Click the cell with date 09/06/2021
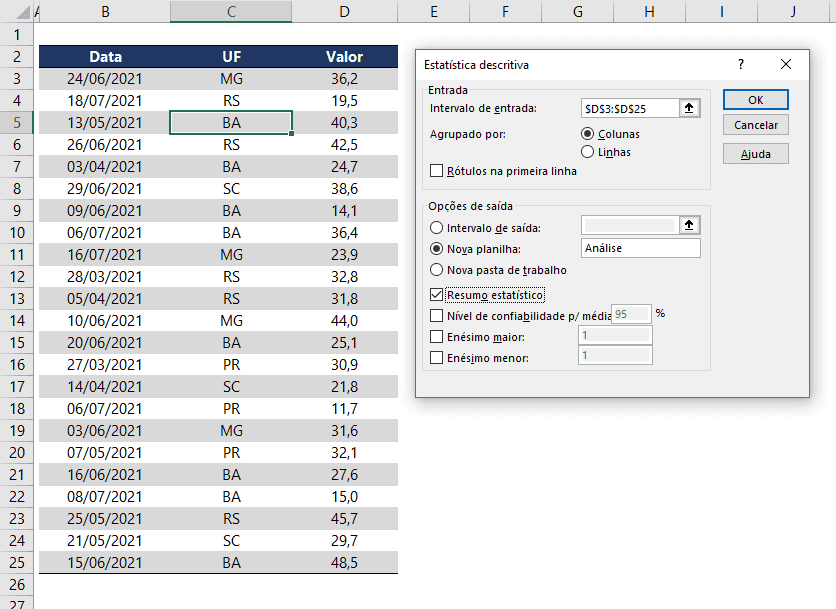This screenshot has width=836, height=609. coord(105,211)
